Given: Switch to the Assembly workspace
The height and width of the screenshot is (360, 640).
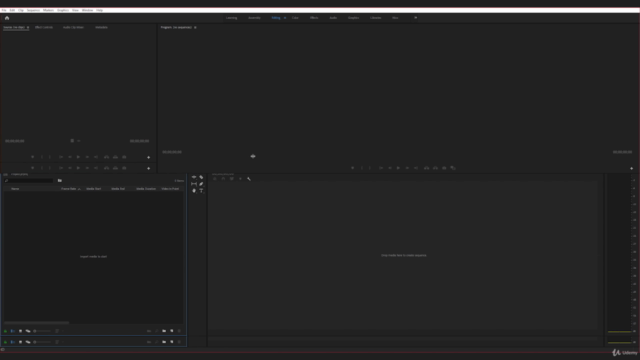Looking at the screenshot, I should click(x=254, y=18).
